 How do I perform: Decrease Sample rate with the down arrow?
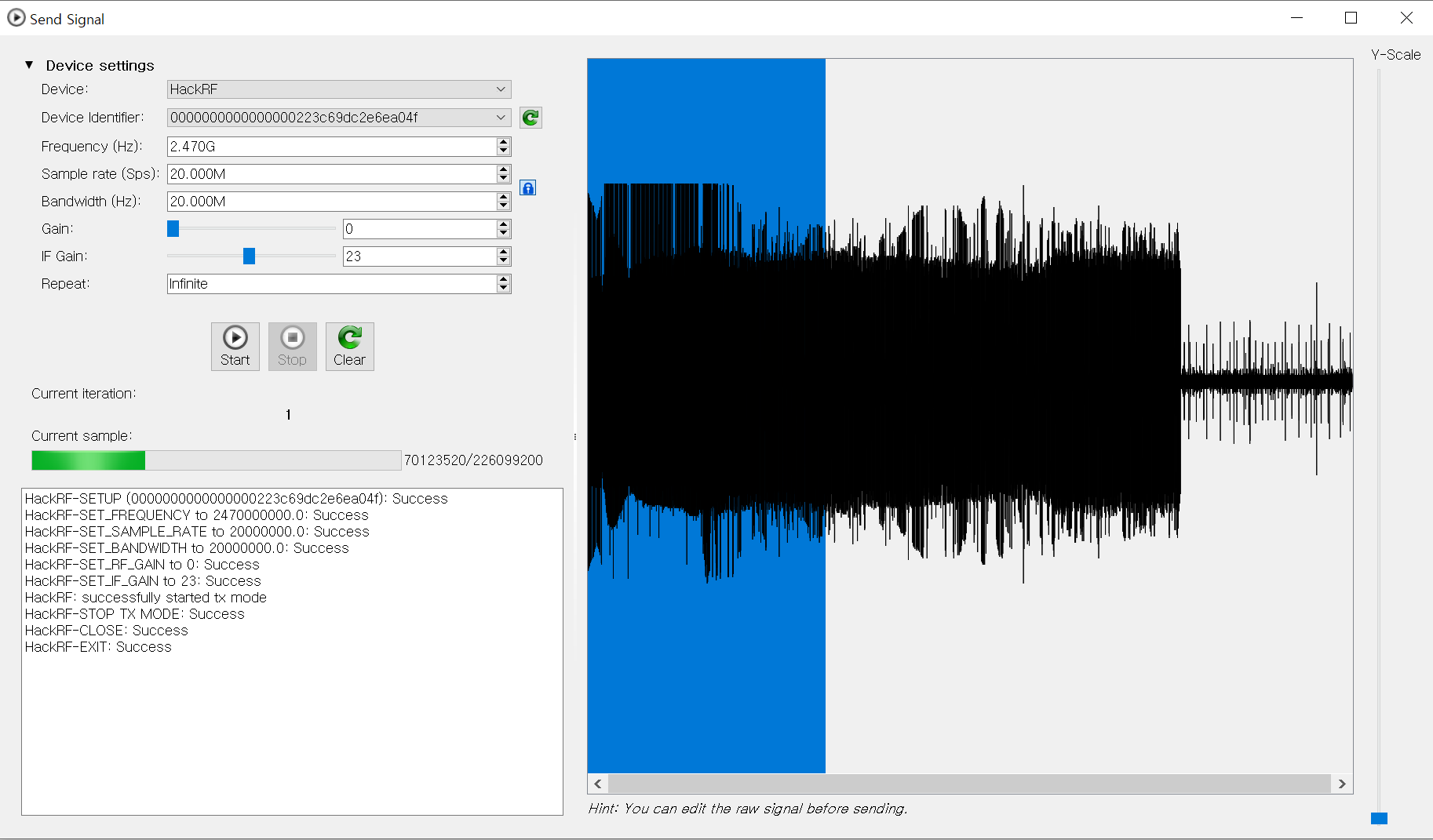pyautogui.click(x=504, y=179)
